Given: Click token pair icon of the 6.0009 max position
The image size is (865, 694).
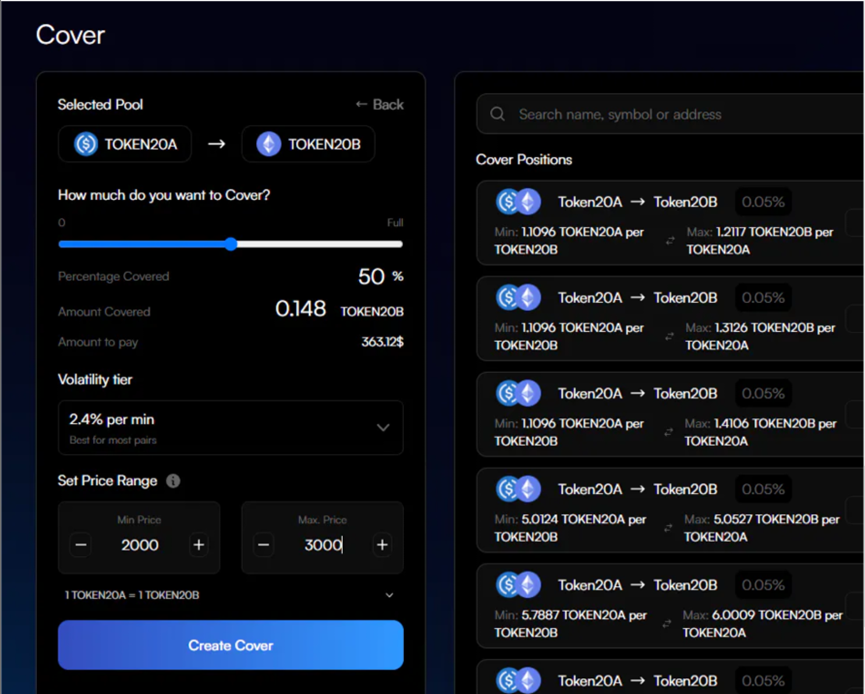Looking at the screenshot, I should tap(518, 585).
